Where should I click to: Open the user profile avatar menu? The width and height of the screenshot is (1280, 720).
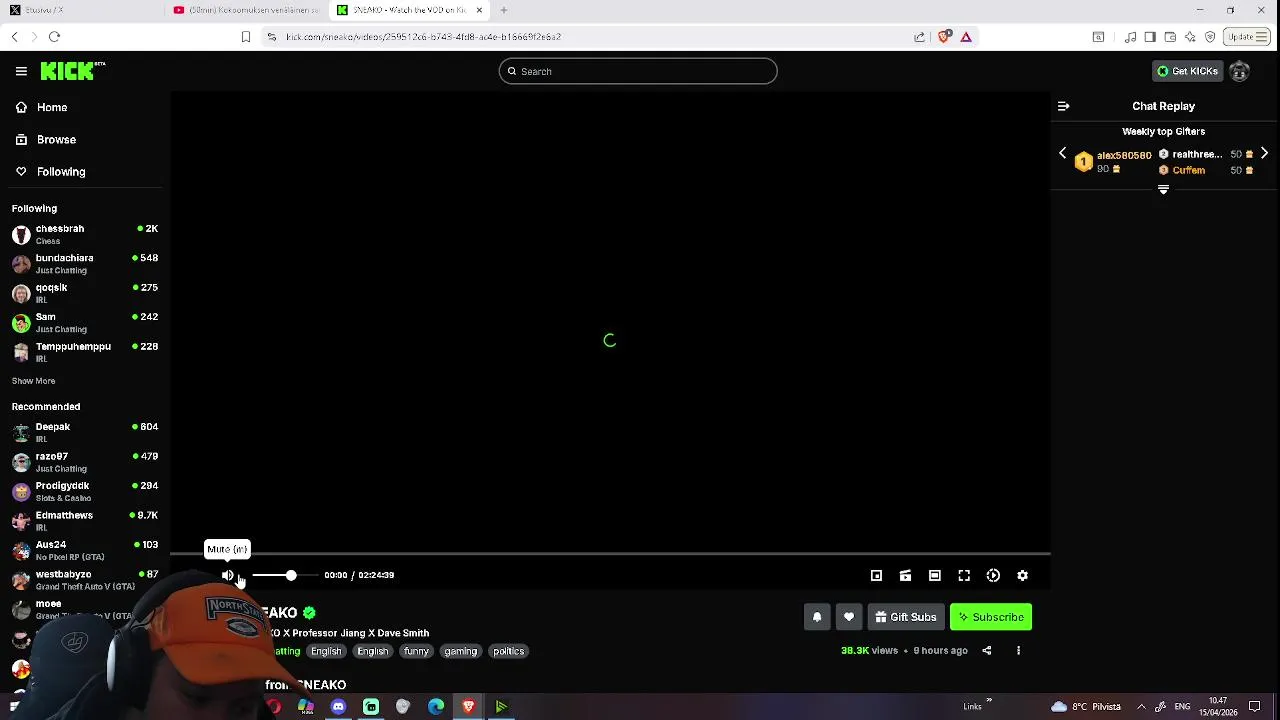[x=1239, y=71]
